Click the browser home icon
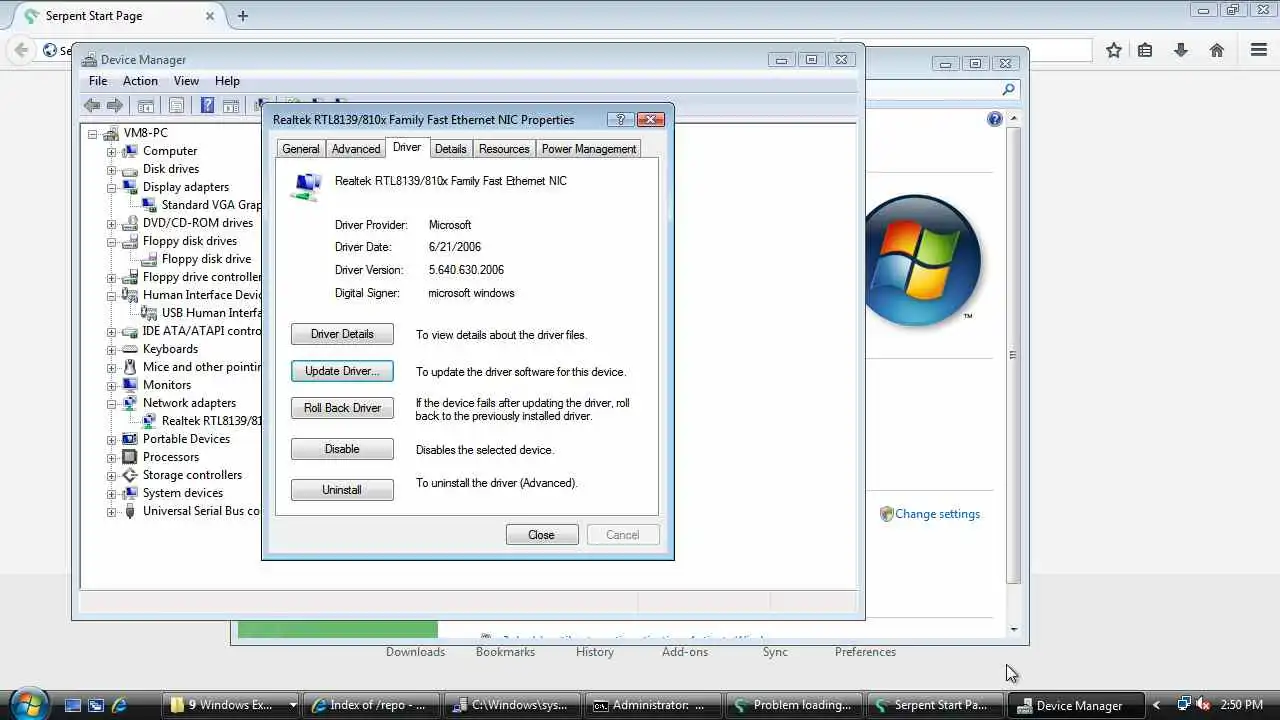Image resolution: width=1280 pixels, height=720 pixels. coord(1217,50)
